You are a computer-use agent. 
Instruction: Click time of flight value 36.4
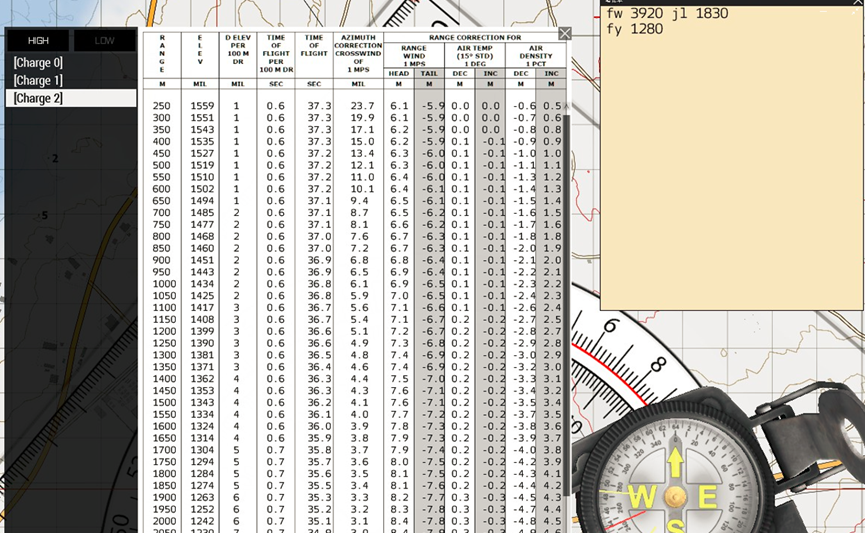[x=320, y=367]
